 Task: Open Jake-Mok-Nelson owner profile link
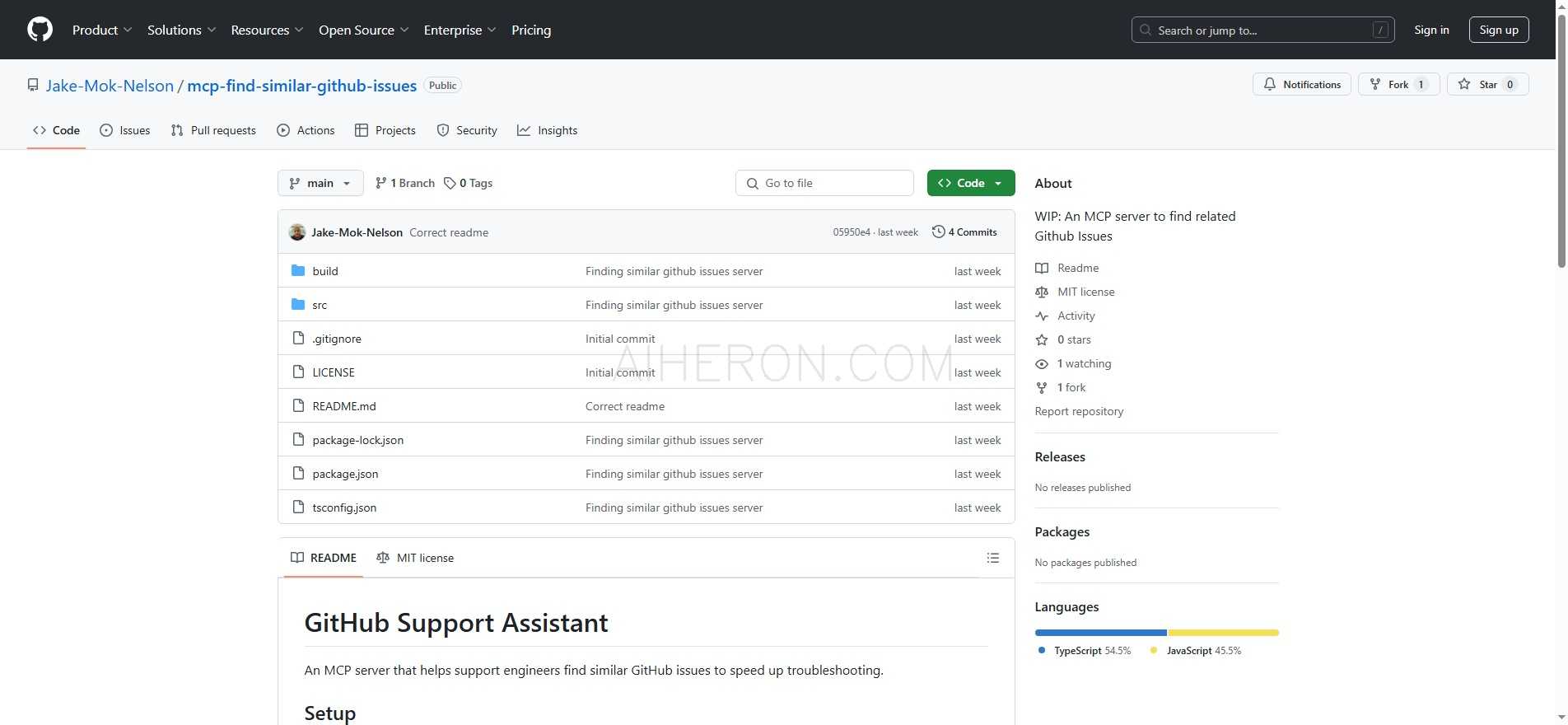pos(110,86)
